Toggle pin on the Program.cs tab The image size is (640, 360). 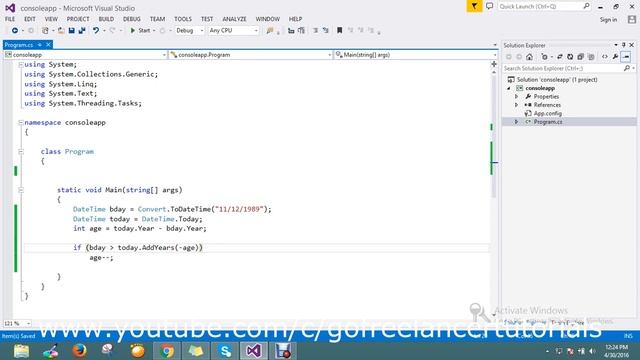(x=40, y=44)
